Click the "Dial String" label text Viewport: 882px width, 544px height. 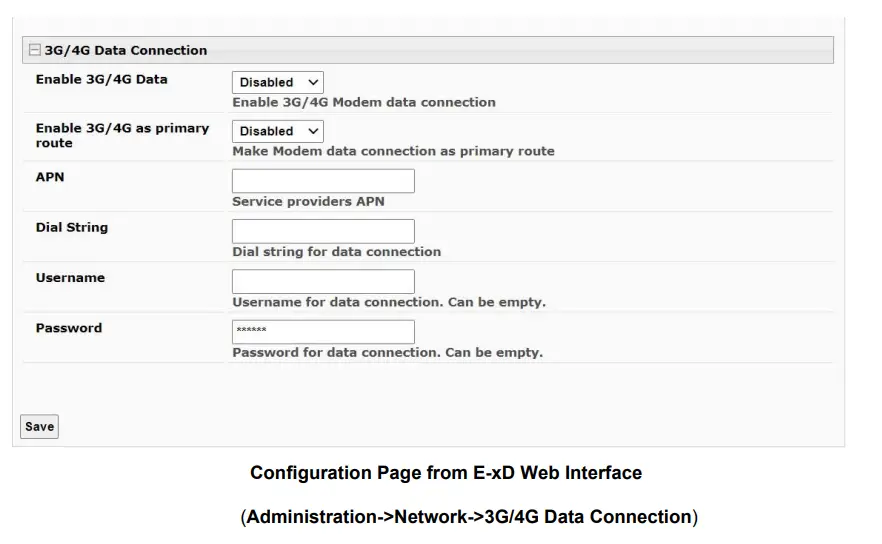pyautogui.click(x=71, y=227)
